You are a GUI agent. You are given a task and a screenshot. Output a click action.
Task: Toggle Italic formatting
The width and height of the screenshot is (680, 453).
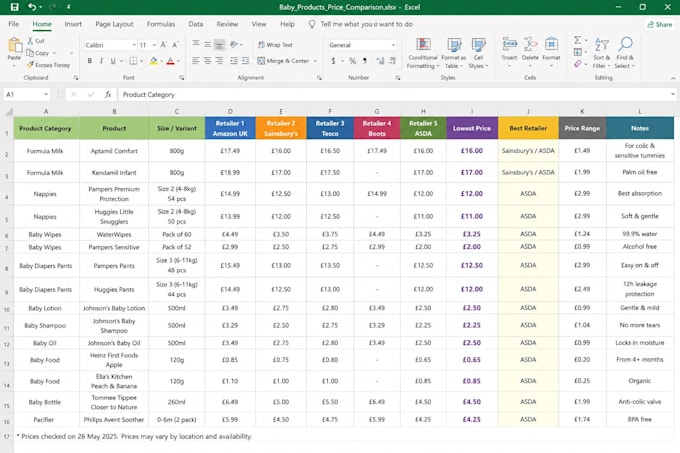(101, 61)
